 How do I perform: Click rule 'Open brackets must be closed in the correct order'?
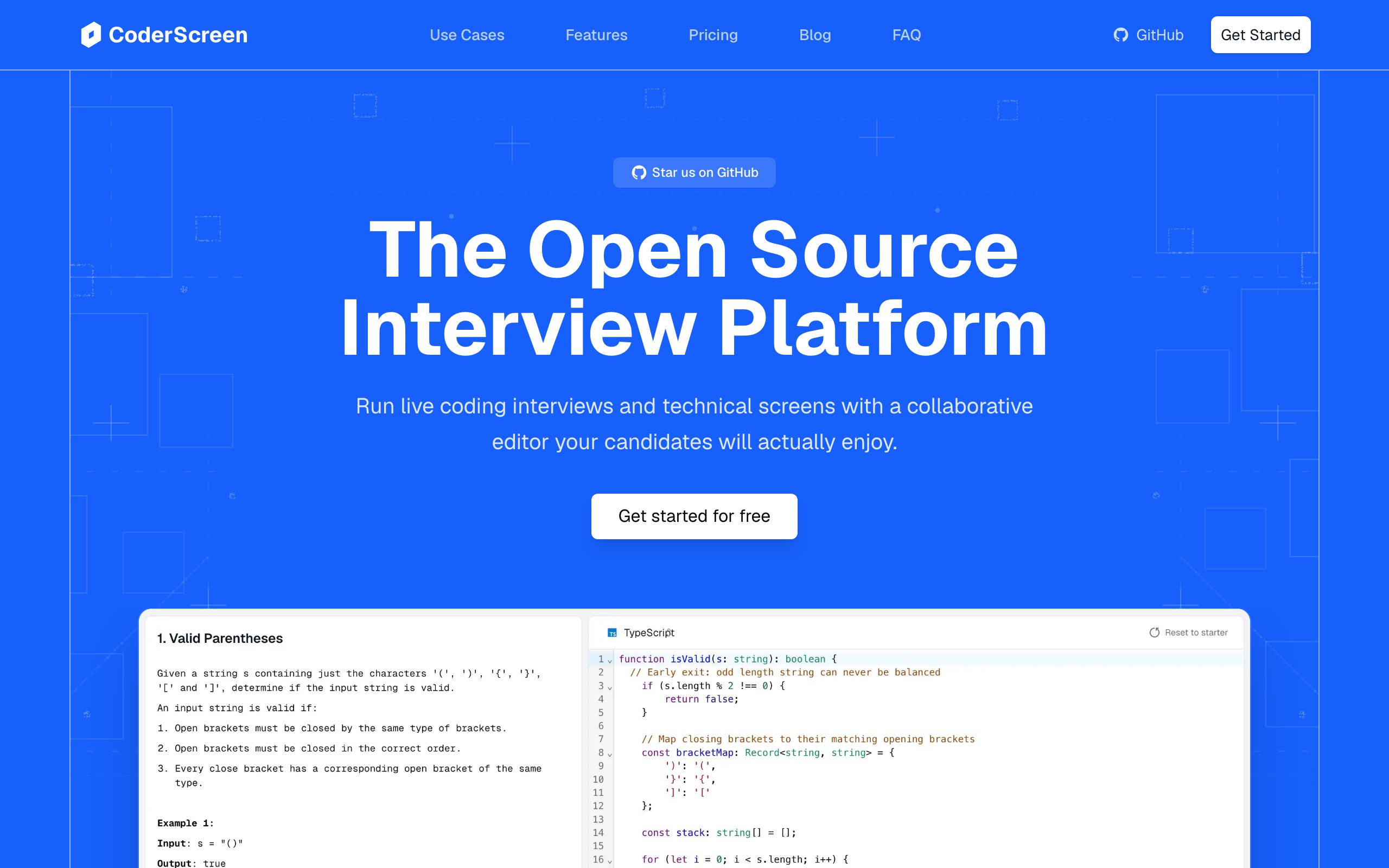[x=317, y=749]
